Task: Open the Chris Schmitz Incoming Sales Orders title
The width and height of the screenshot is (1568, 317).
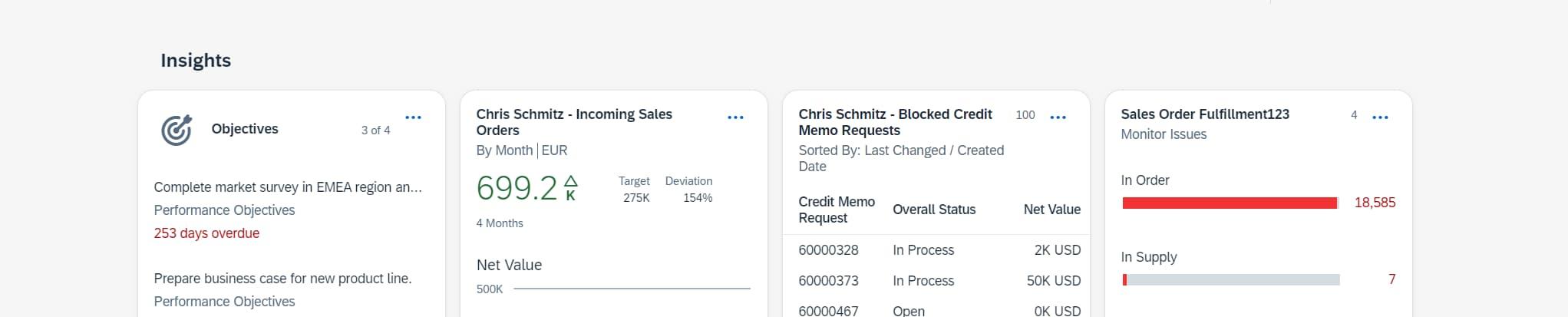Action: tap(573, 122)
